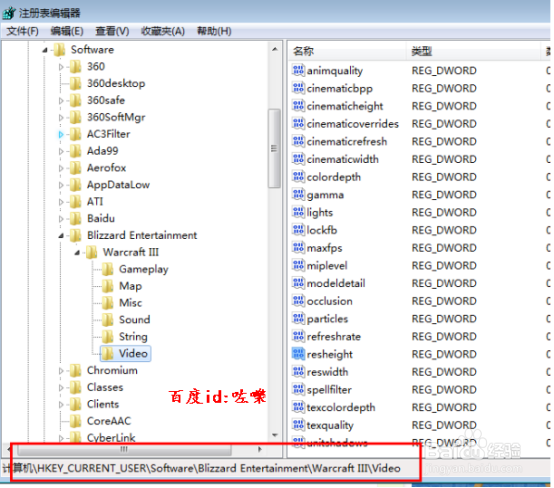Click the cinematicwidth value icon

298,159
